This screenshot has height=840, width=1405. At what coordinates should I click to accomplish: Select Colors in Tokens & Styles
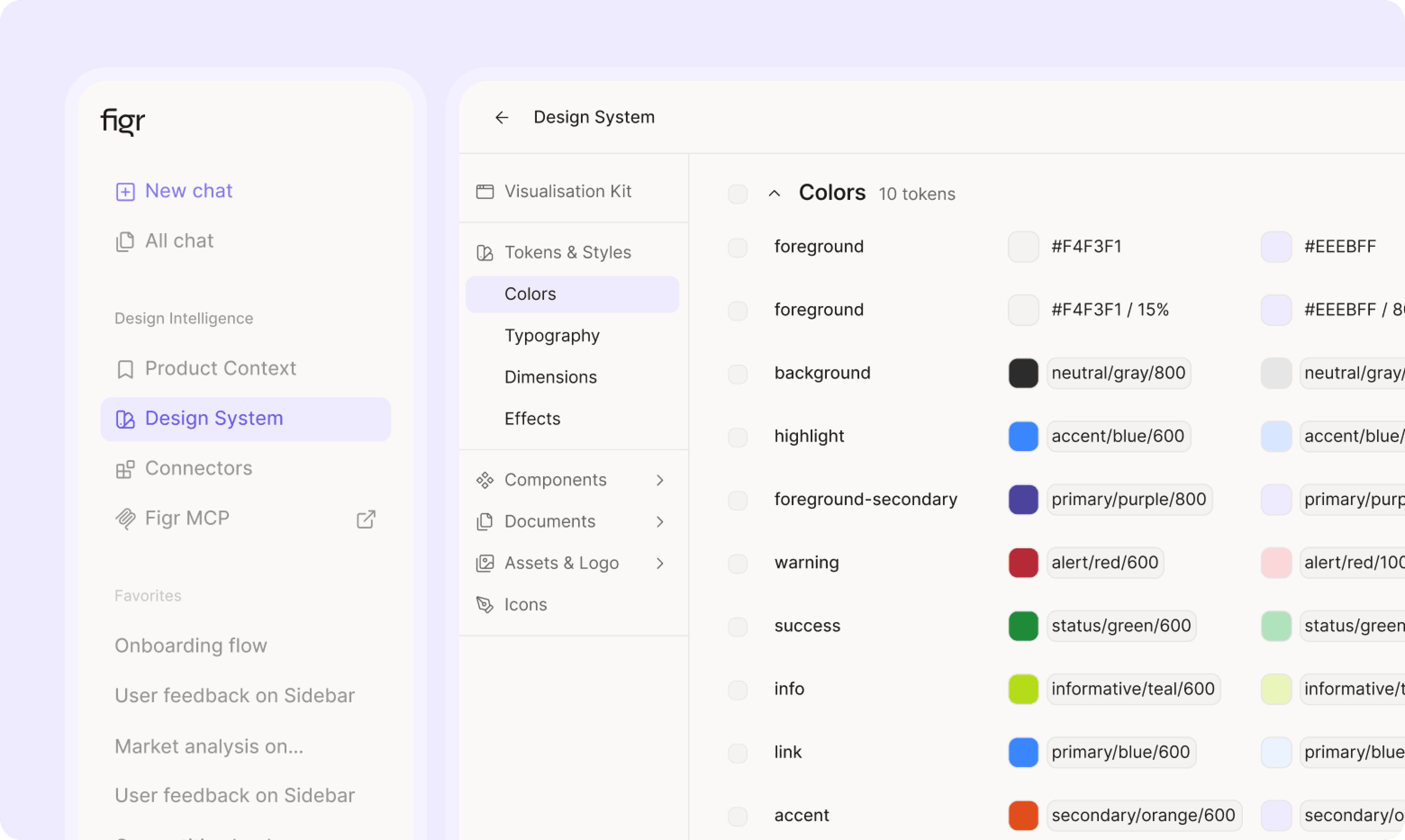[x=572, y=294]
